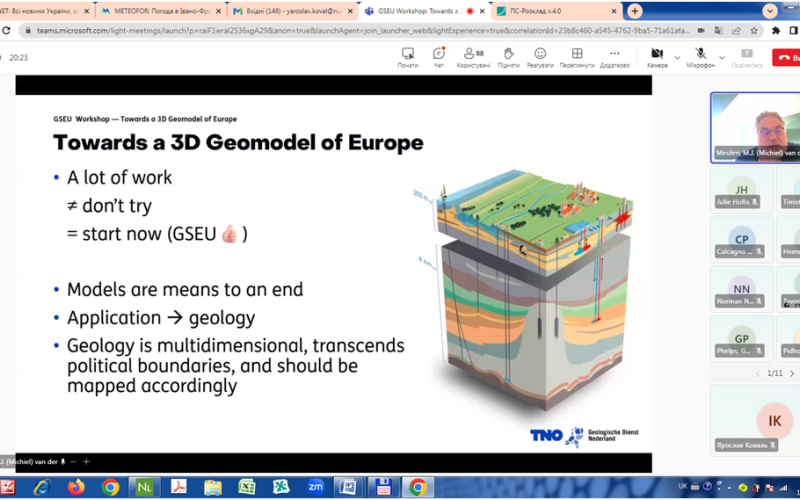Open Internet Explorer from the taskbar
Screen dimensions: 800x500
click(x=42, y=488)
